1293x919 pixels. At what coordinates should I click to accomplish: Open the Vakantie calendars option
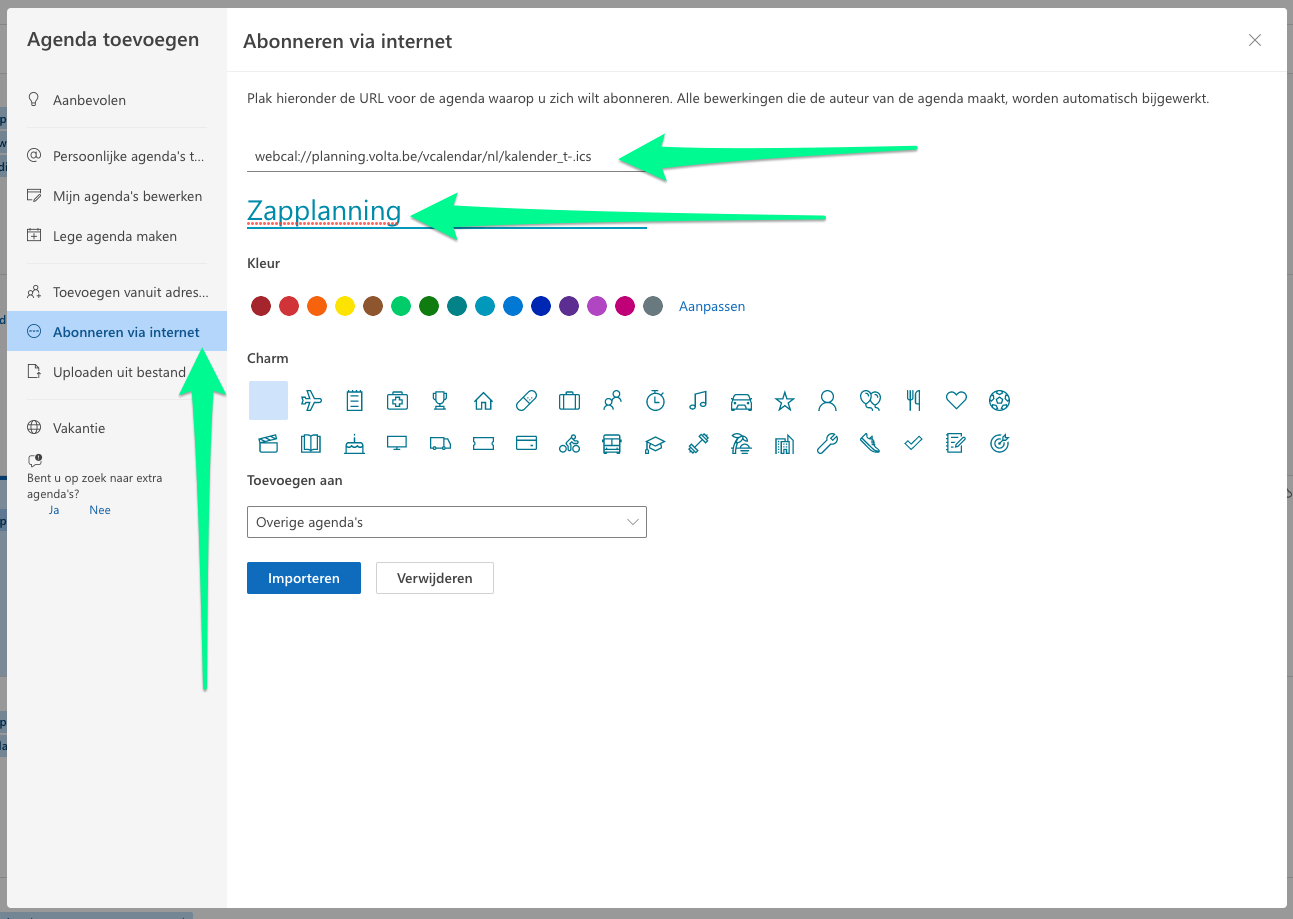click(117, 428)
